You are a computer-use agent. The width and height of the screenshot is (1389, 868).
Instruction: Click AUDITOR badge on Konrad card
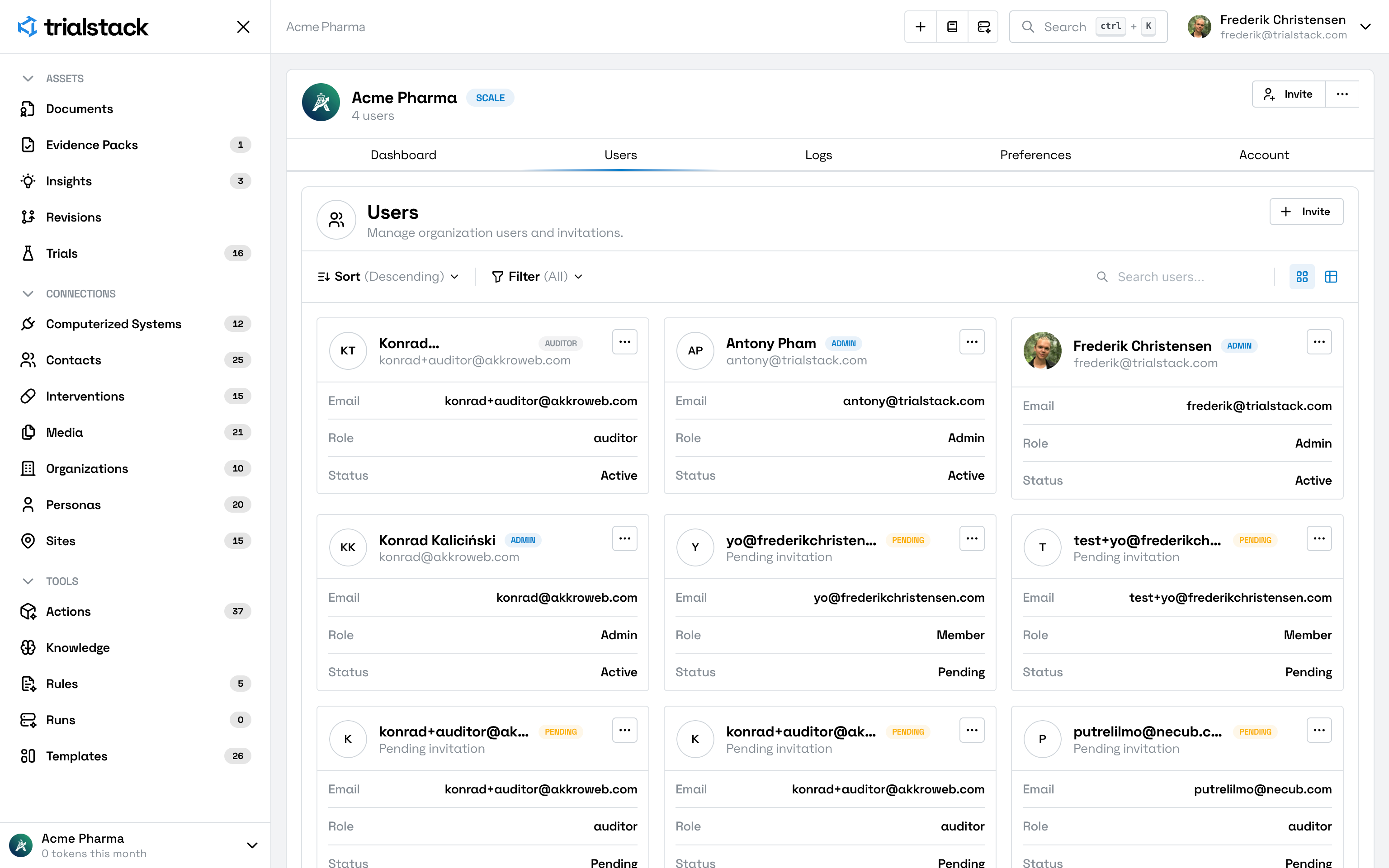click(561, 343)
